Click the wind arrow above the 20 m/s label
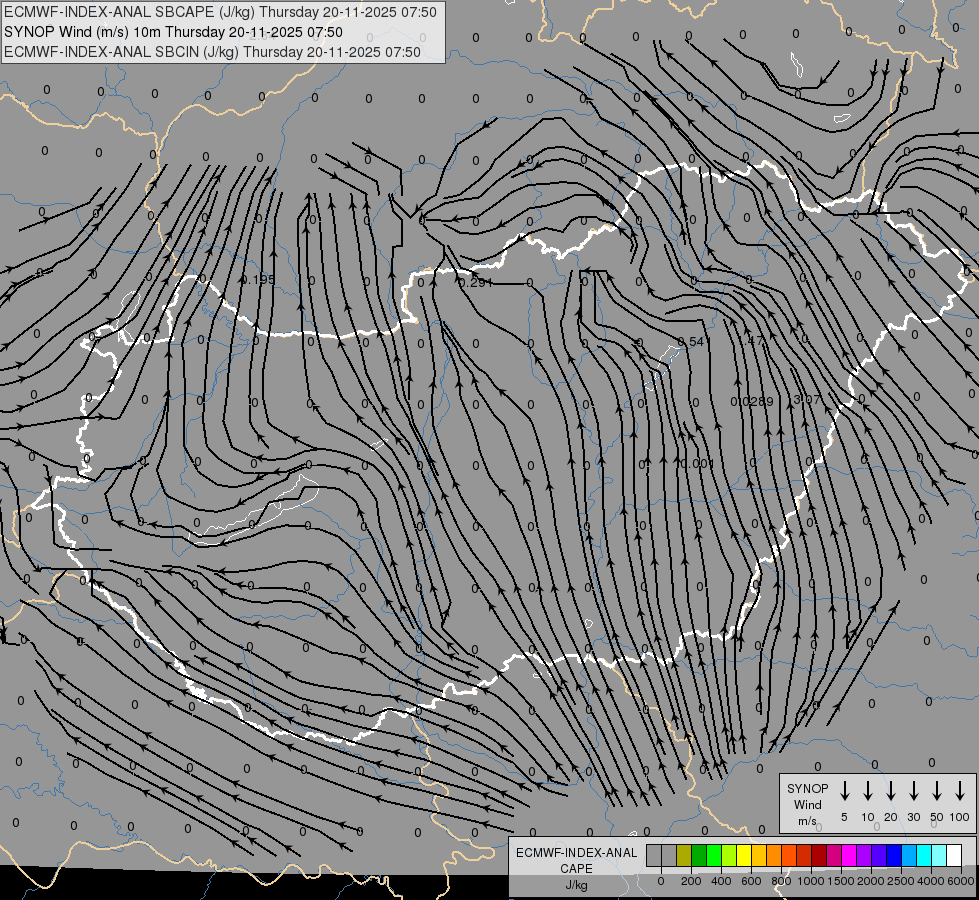Viewport: 979px width, 900px height. 891,791
